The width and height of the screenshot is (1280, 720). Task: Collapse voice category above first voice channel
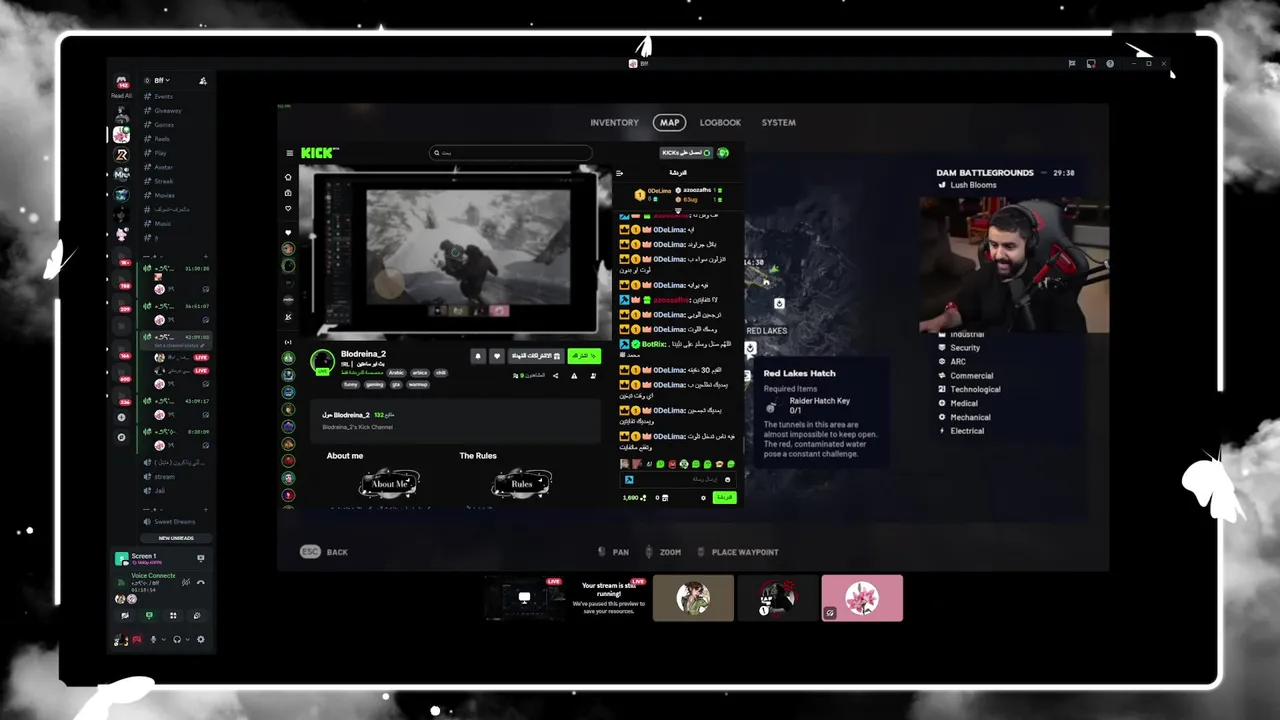point(152,257)
